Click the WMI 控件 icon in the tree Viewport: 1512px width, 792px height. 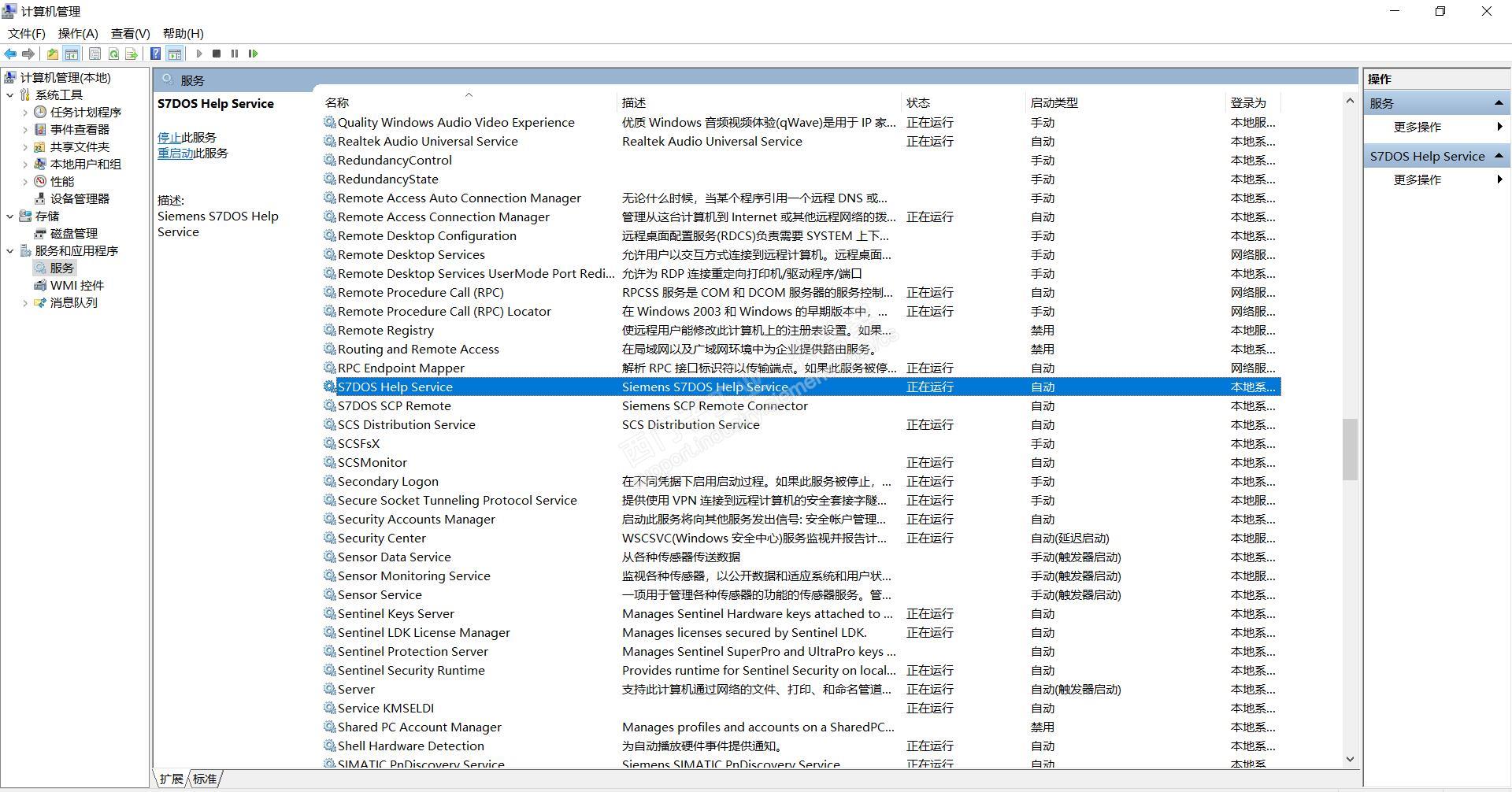tap(40, 285)
